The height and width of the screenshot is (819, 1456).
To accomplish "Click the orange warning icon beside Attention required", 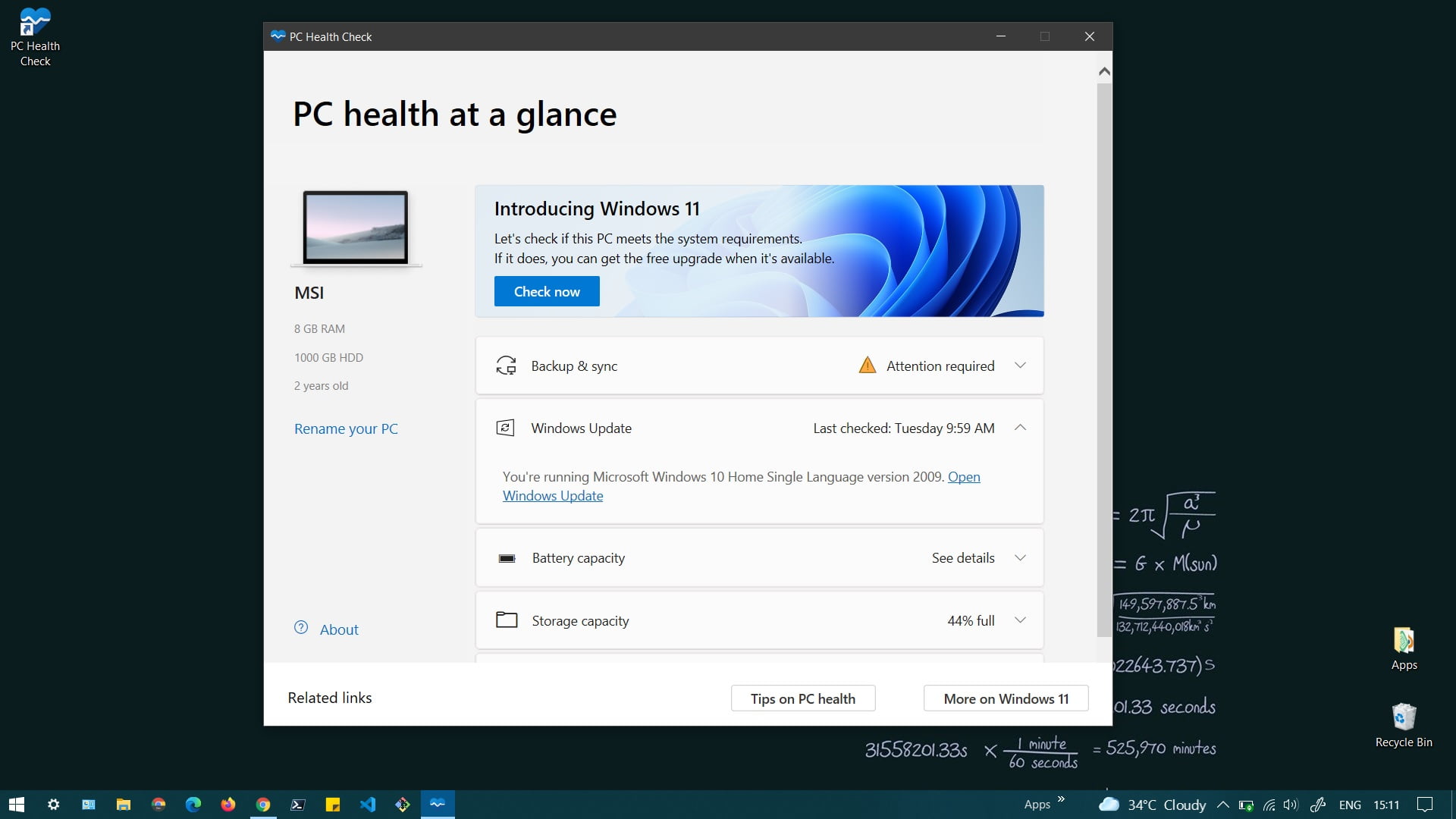I will pyautogui.click(x=867, y=366).
